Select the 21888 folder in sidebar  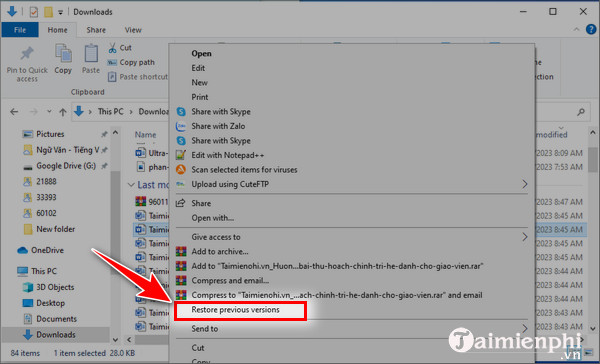(x=46, y=181)
